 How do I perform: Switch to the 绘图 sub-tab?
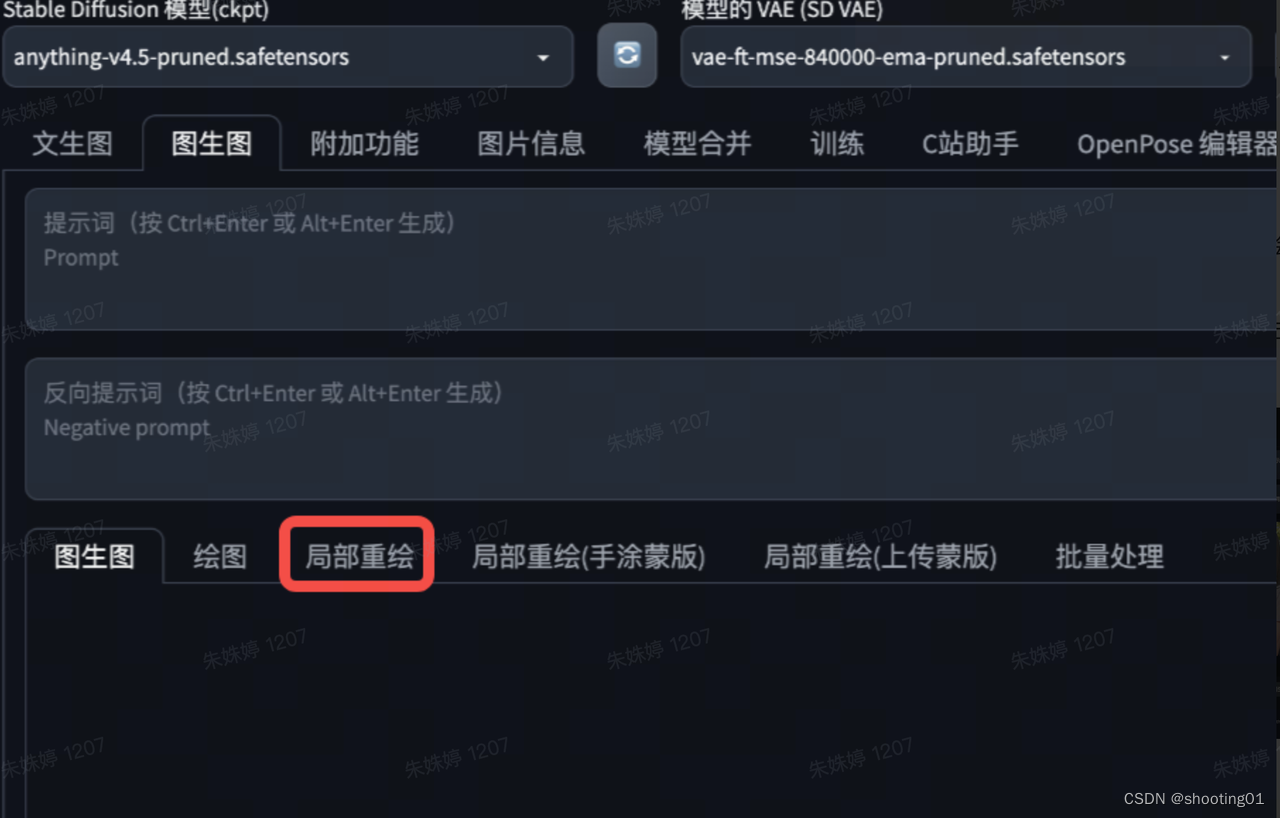click(220, 557)
